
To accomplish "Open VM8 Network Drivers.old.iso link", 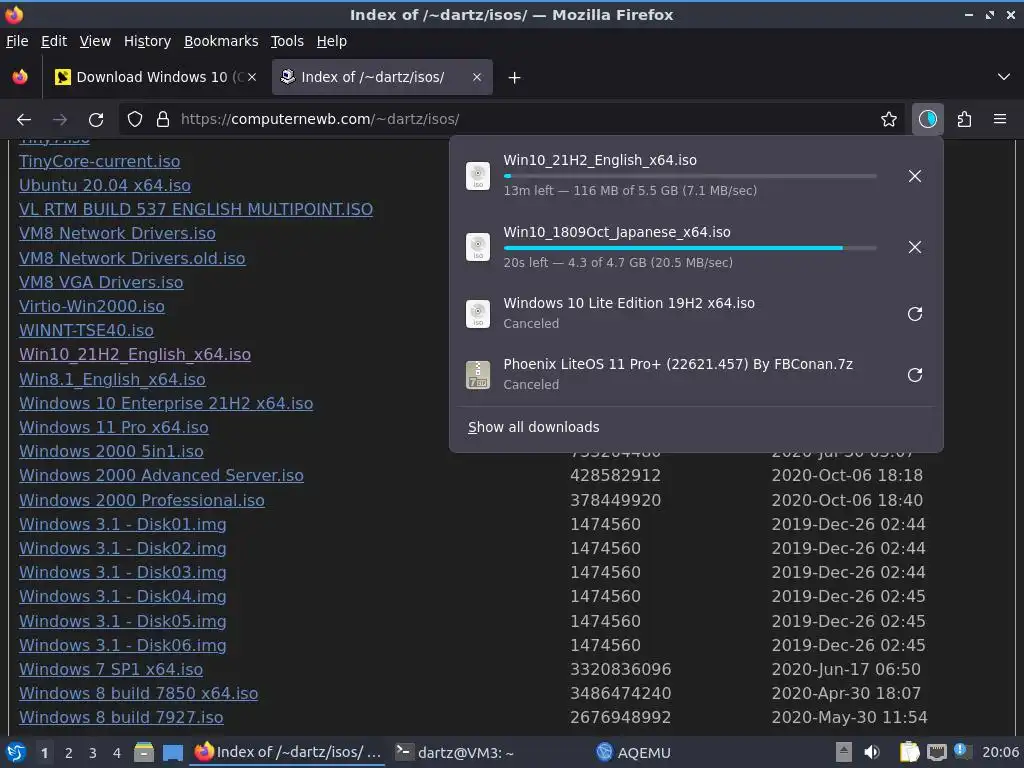I will click(x=133, y=259).
